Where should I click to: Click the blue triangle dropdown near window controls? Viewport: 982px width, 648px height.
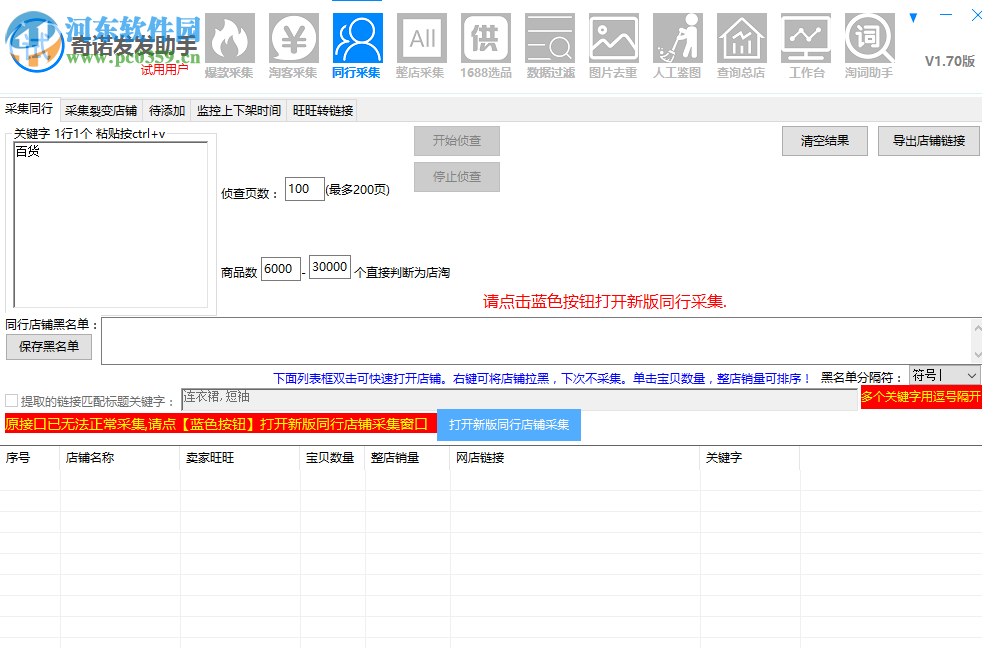[912, 17]
